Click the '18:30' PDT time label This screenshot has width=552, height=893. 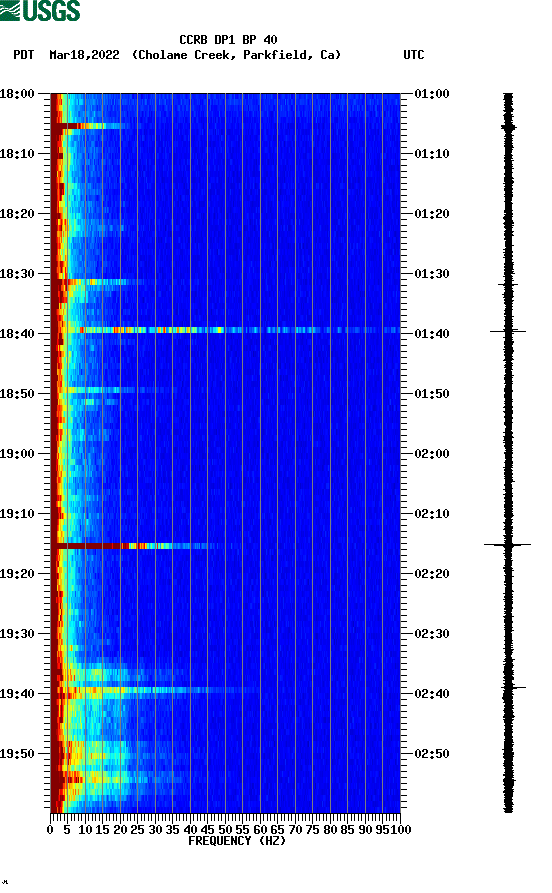point(17,273)
